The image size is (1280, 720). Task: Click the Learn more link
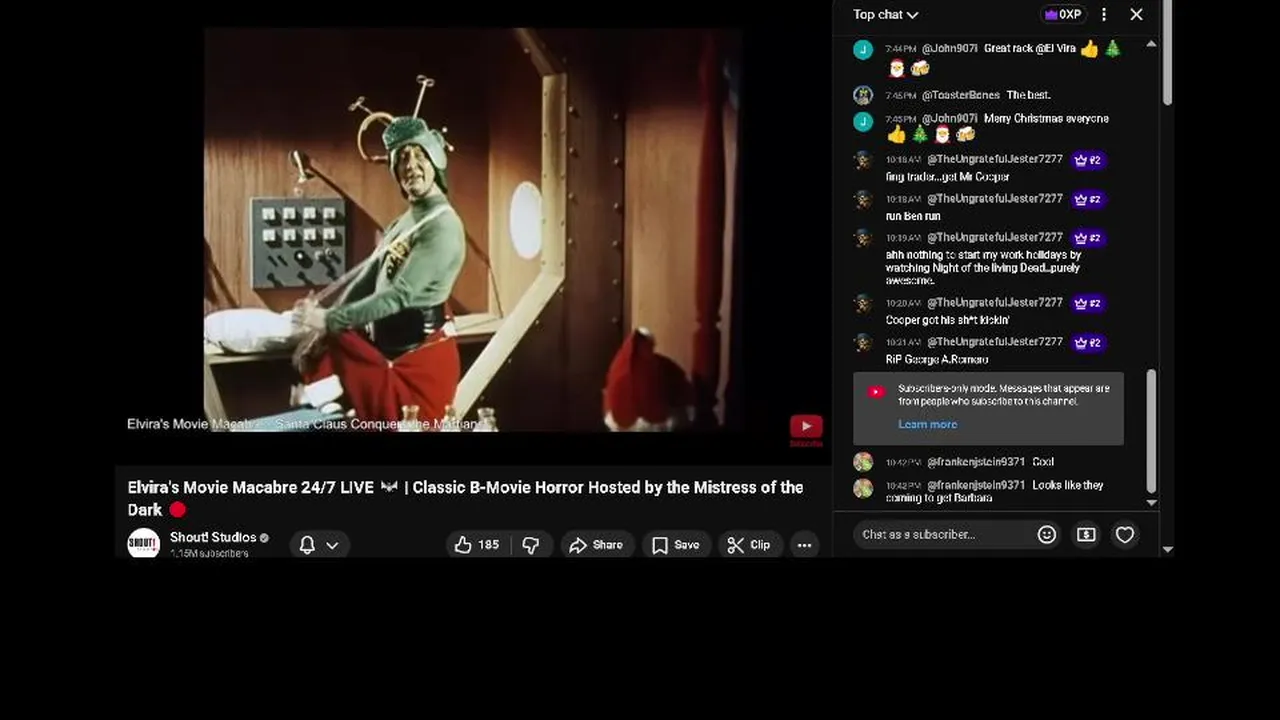click(x=927, y=424)
